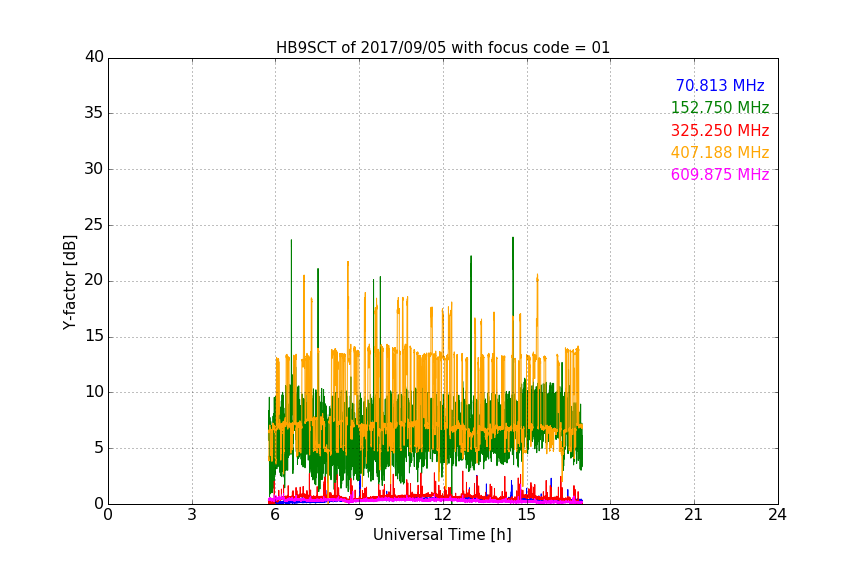Click the x-axis tick label 9
864x576 pixels.
[x=359, y=515]
